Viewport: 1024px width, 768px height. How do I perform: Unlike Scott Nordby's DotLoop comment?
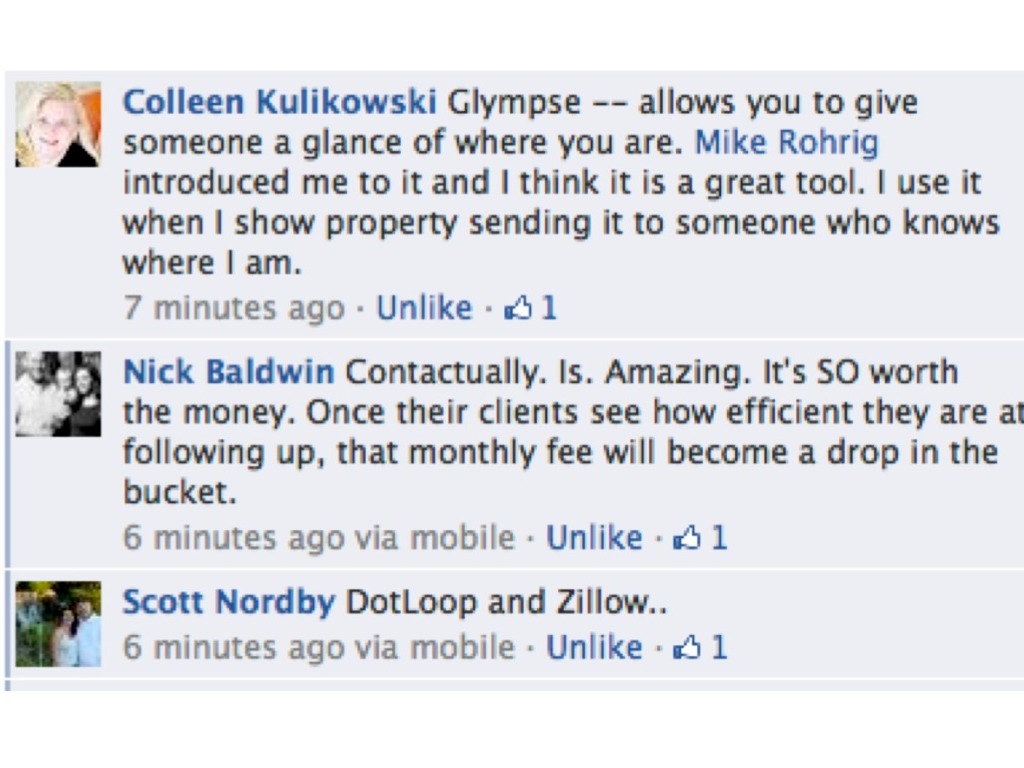(x=594, y=647)
